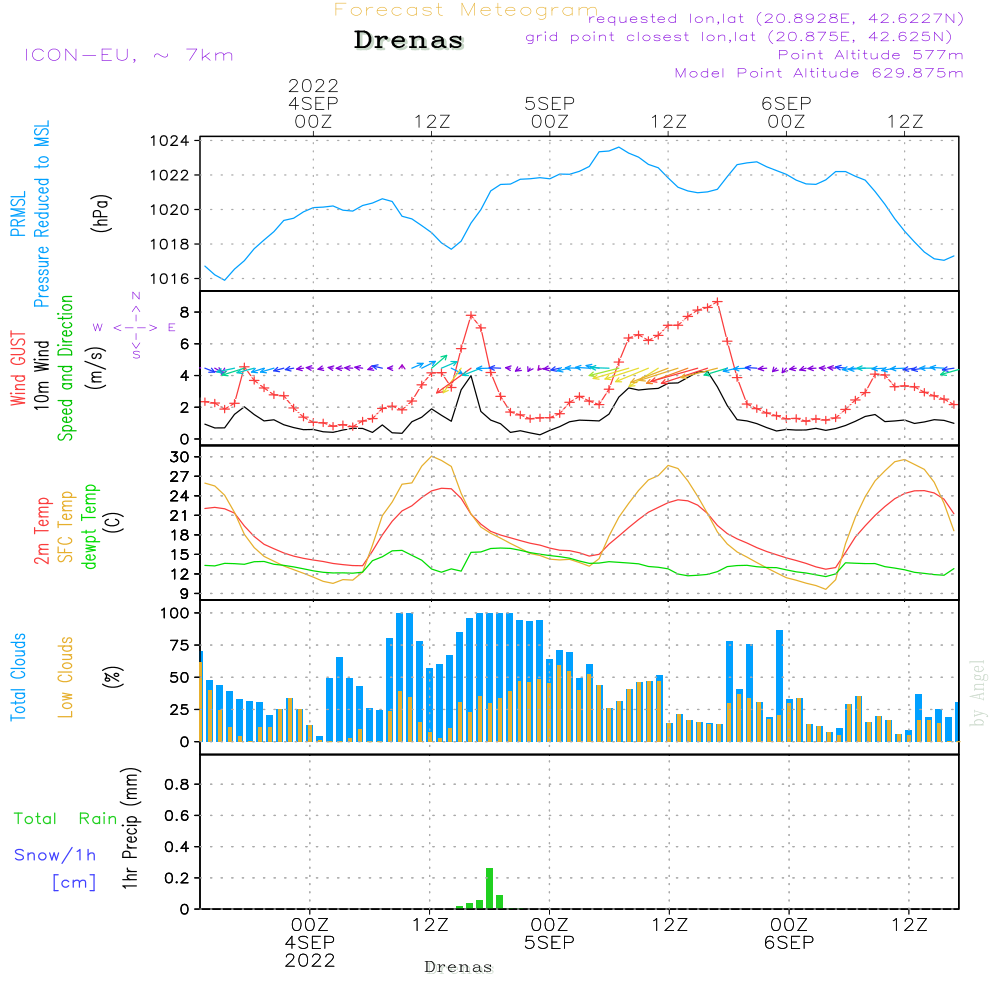
Task: Click the 1024 pressure axis value
Action: [x=170, y=141]
